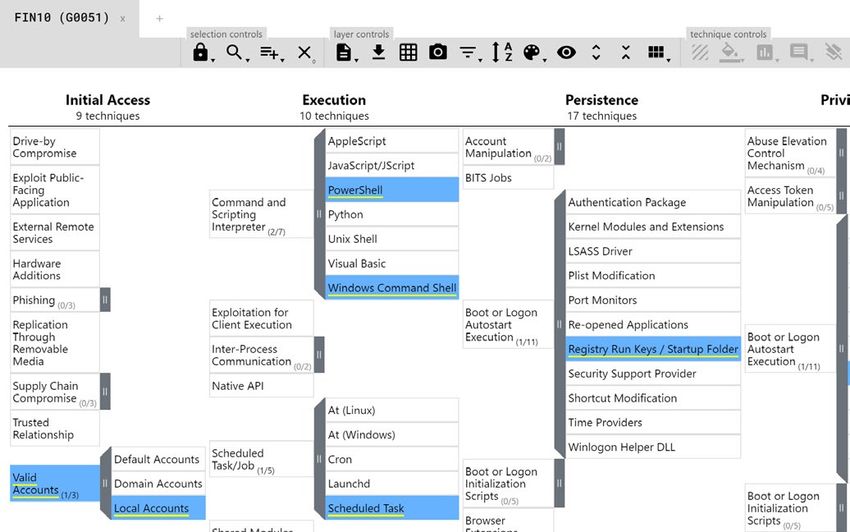Open the search techniques magnifier icon

pyautogui.click(x=234, y=52)
